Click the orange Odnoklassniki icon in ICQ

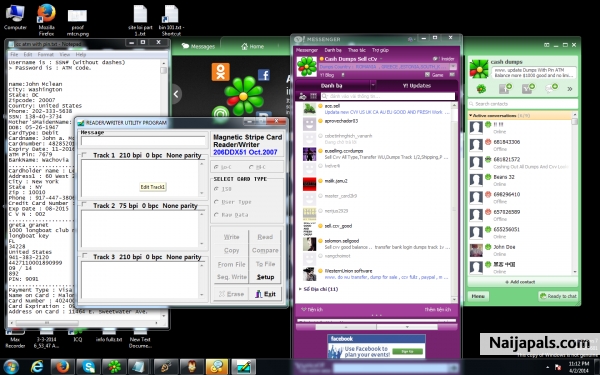coord(220,72)
